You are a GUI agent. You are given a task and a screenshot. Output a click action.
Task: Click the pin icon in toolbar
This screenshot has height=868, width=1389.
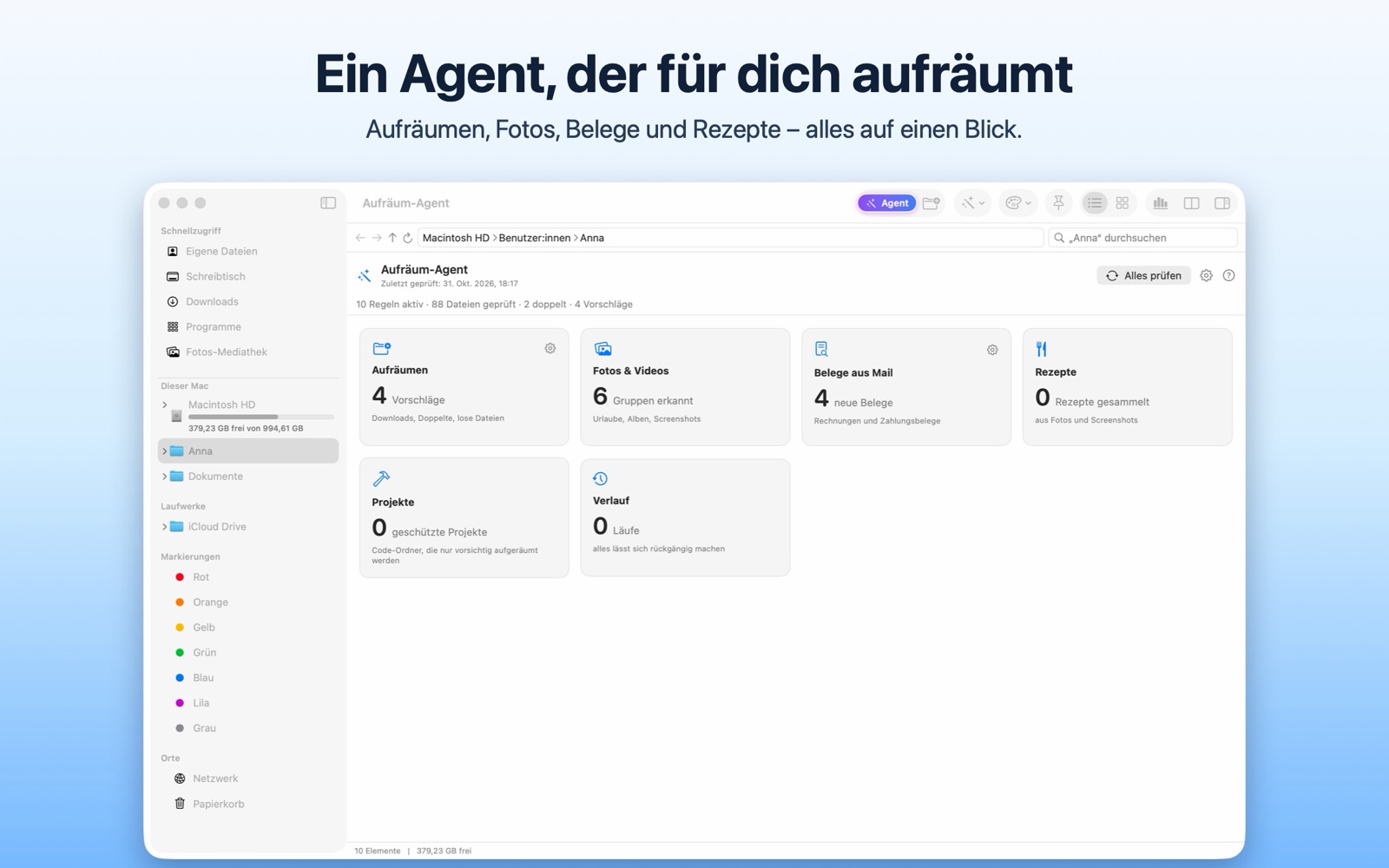(x=1058, y=203)
